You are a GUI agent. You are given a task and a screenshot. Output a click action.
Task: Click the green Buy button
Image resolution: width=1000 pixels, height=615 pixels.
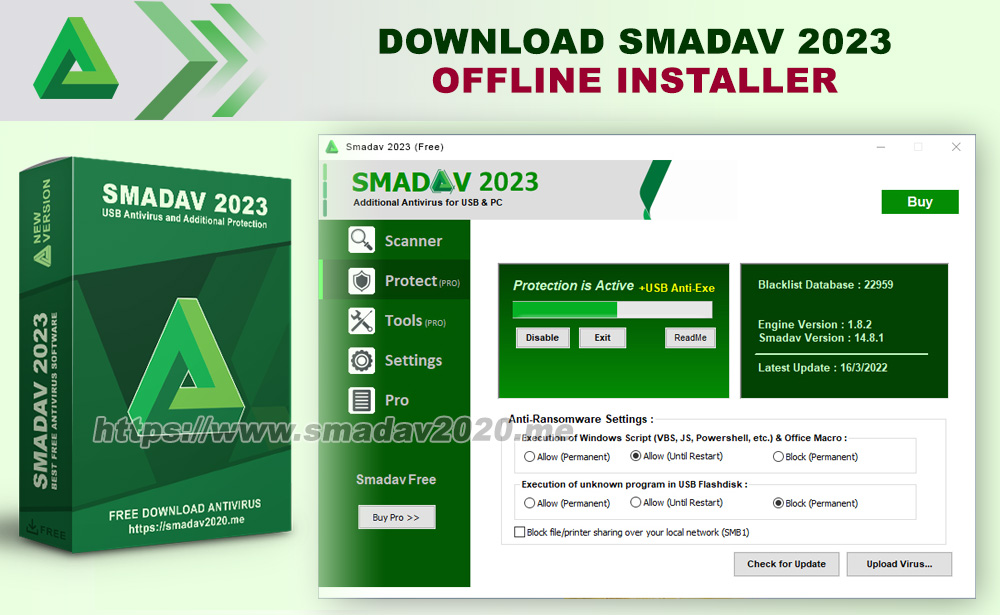[920, 202]
